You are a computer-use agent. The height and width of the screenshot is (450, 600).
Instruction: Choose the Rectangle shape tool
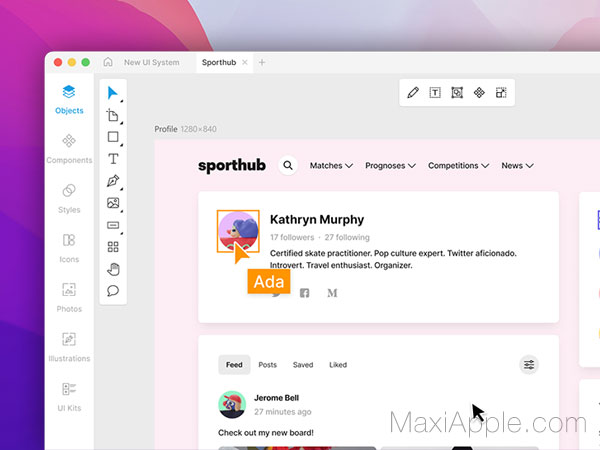113,137
